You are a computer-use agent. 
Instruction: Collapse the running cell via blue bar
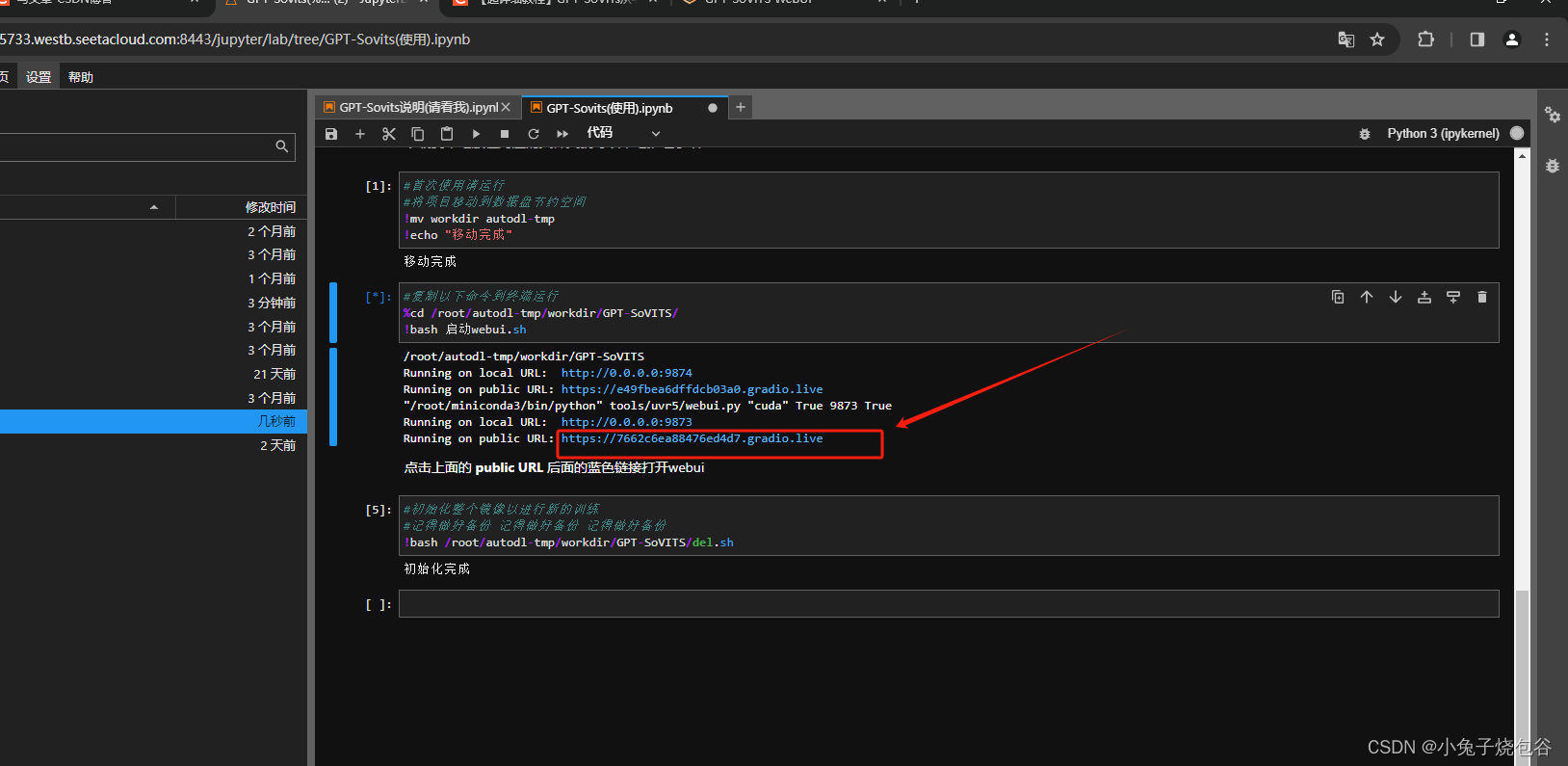333,312
